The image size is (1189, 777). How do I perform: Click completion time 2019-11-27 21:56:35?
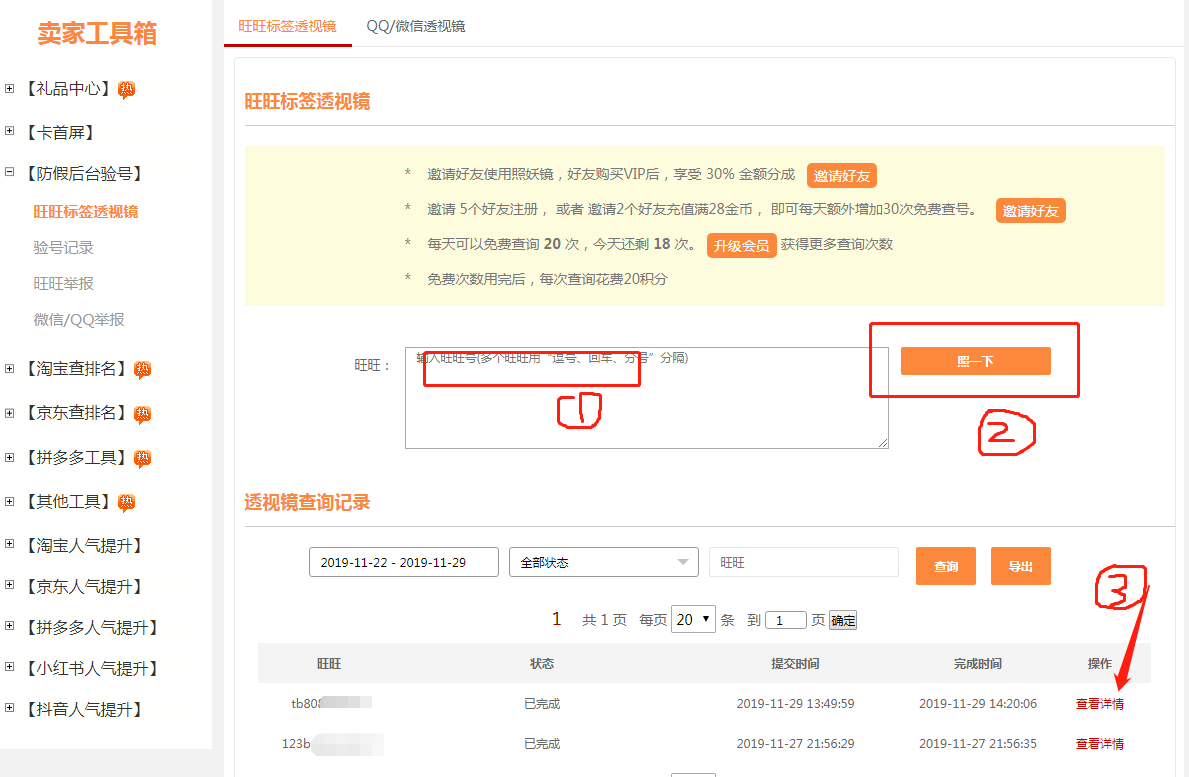coord(978,744)
